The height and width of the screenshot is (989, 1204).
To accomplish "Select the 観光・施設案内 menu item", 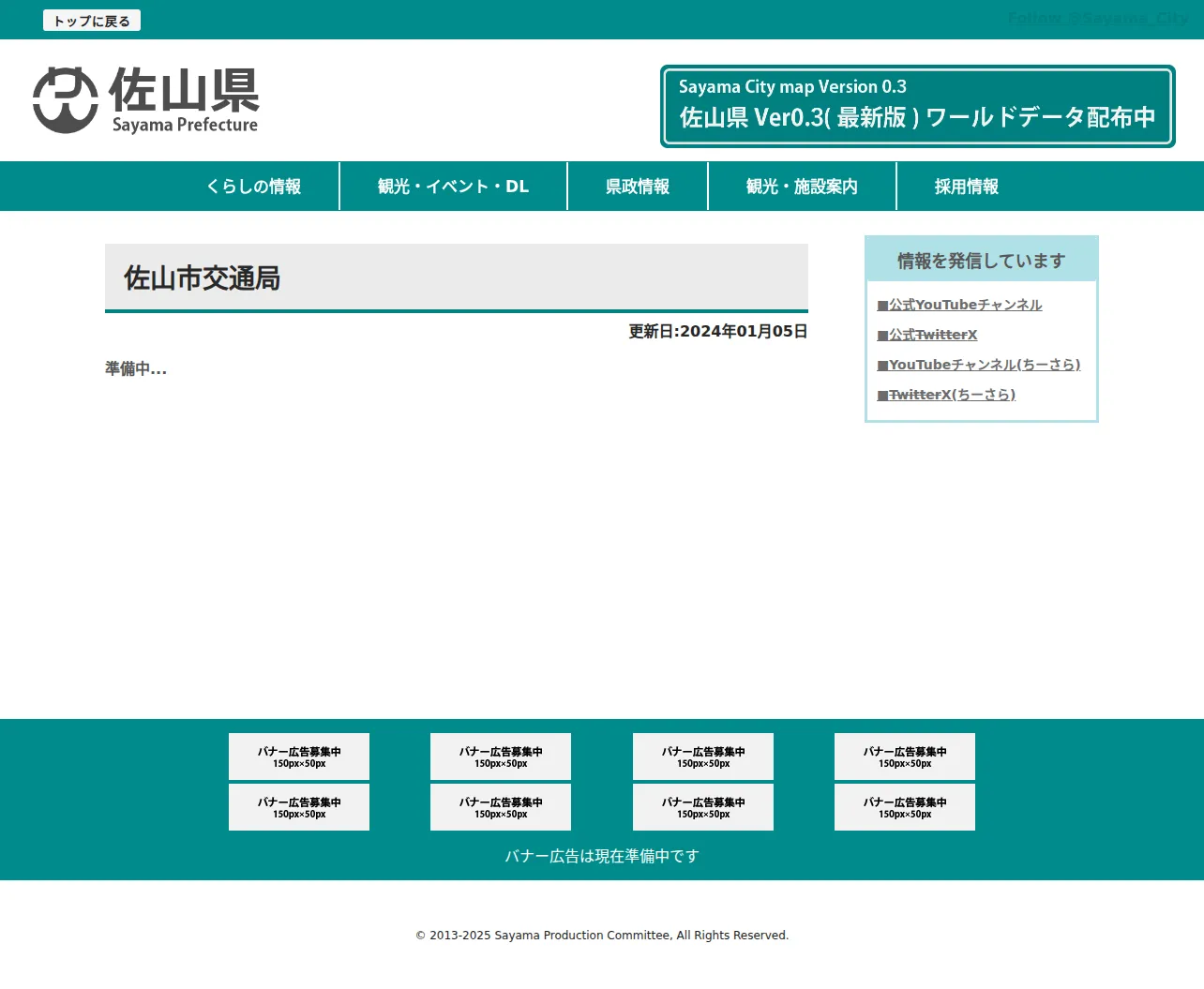I will point(803,187).
